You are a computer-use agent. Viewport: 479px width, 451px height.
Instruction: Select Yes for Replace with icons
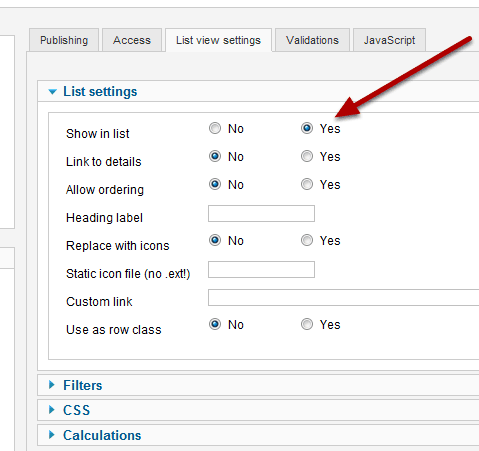point(307,240)
